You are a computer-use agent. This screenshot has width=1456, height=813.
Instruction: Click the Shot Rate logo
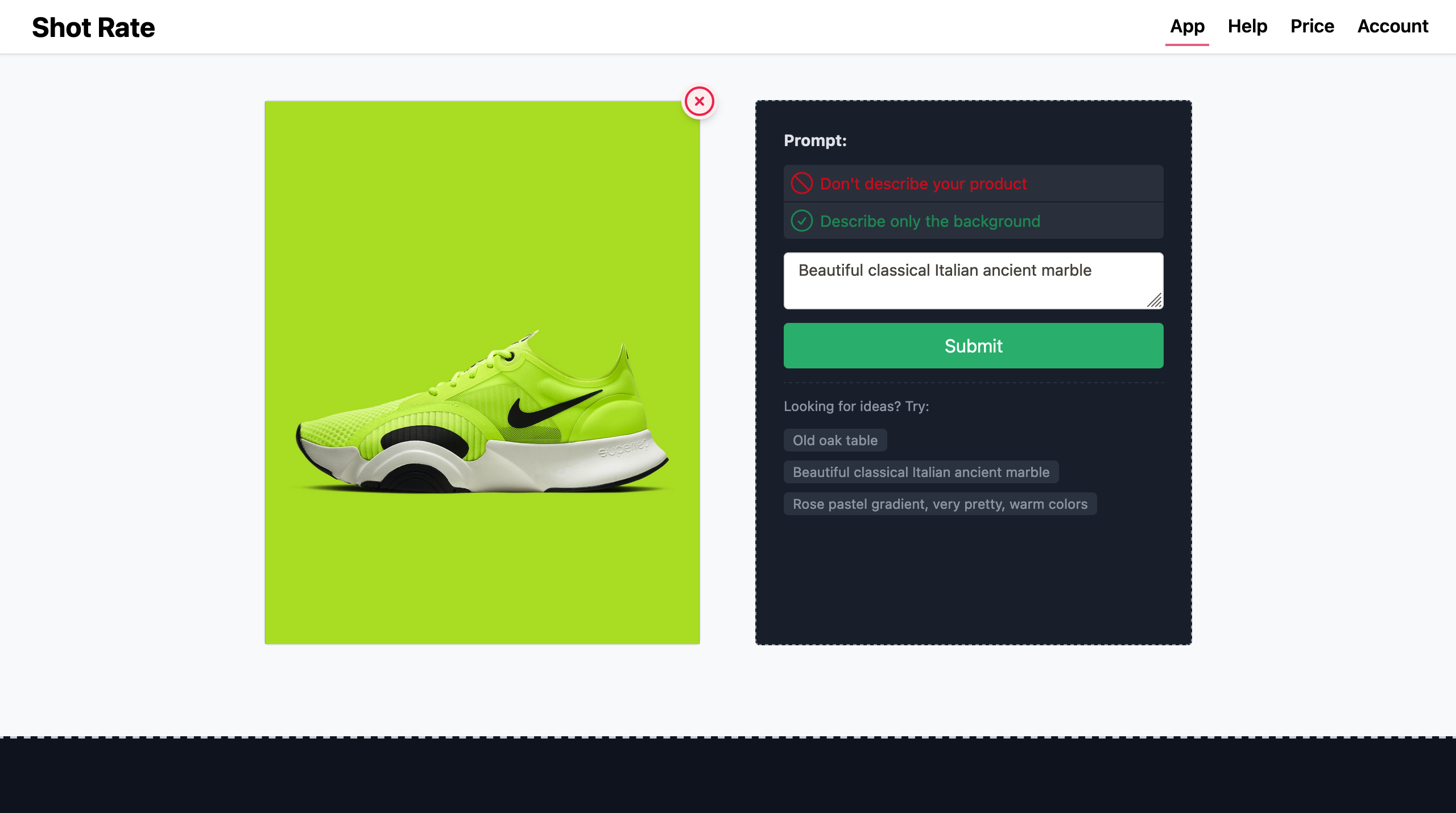click(93, 27)
